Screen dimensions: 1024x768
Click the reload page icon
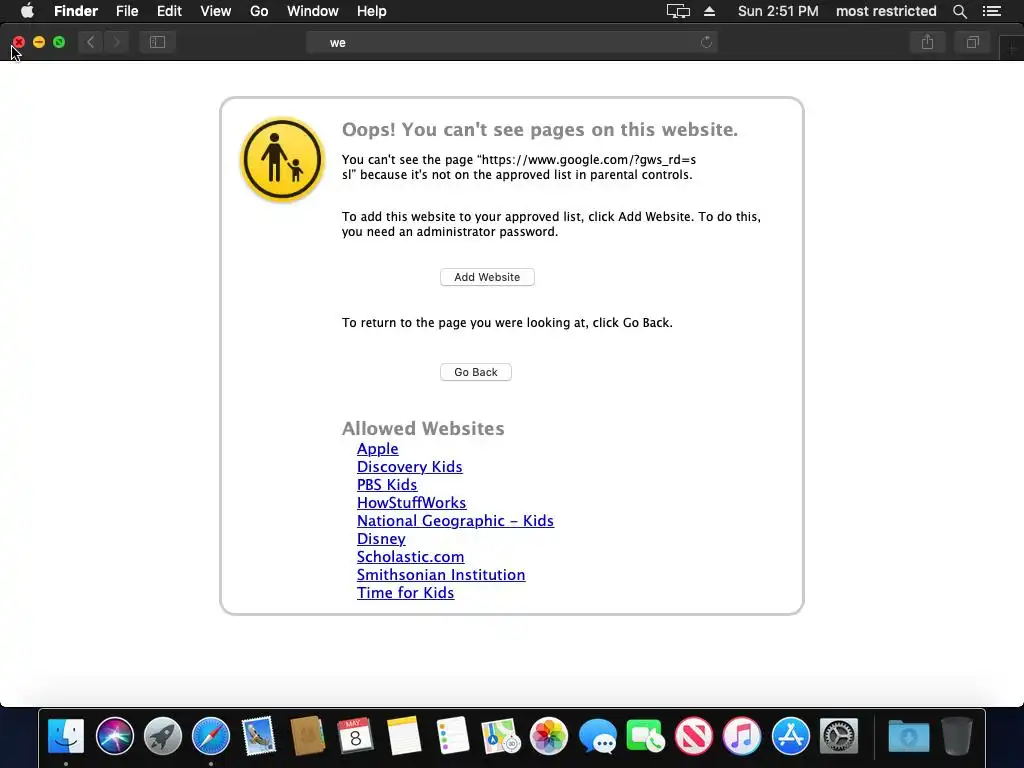[706, 42]
